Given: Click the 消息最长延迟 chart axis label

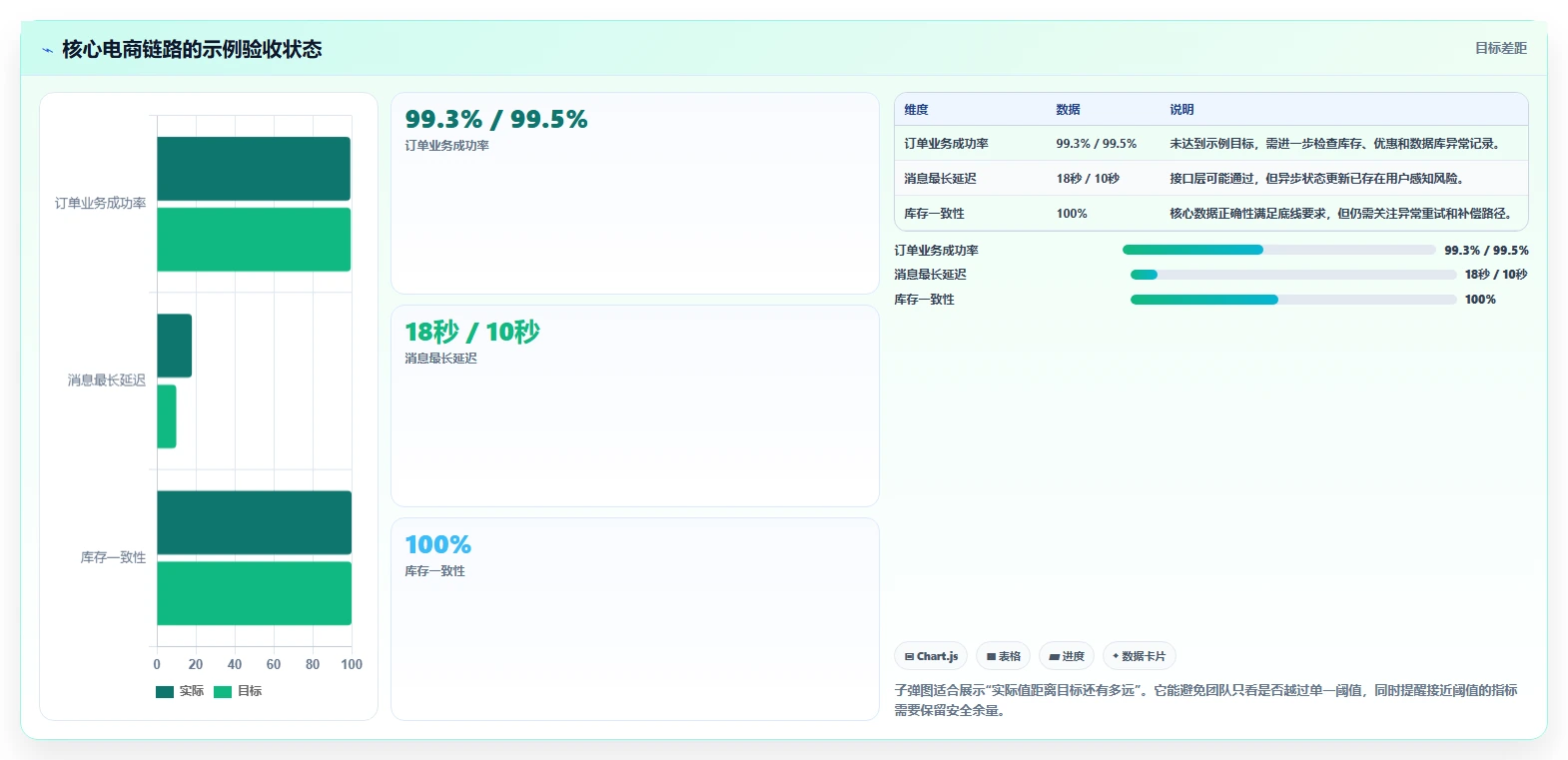Looking at the screenshot, I should (107, 380).
